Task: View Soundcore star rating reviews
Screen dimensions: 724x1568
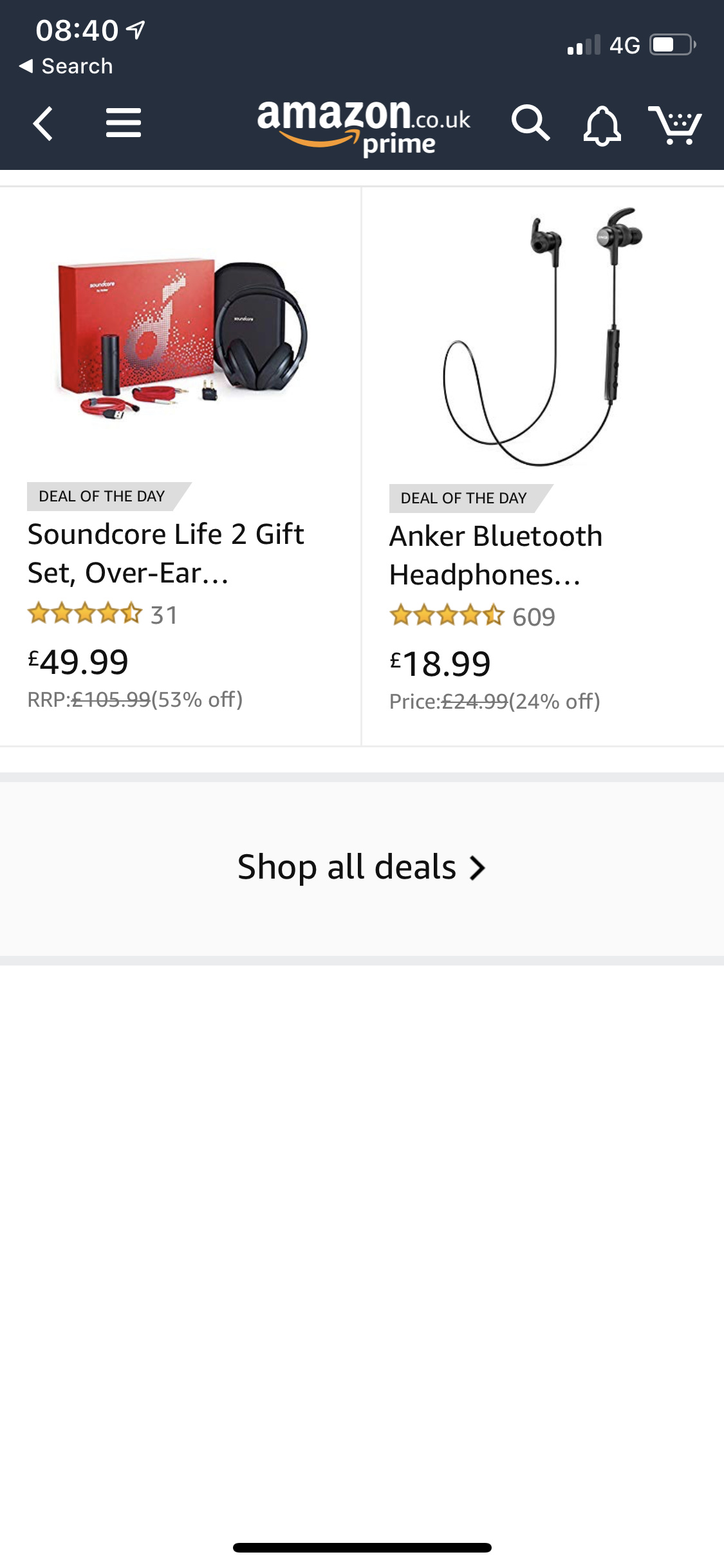Action: pyautogui.click(x=84, y=613)
